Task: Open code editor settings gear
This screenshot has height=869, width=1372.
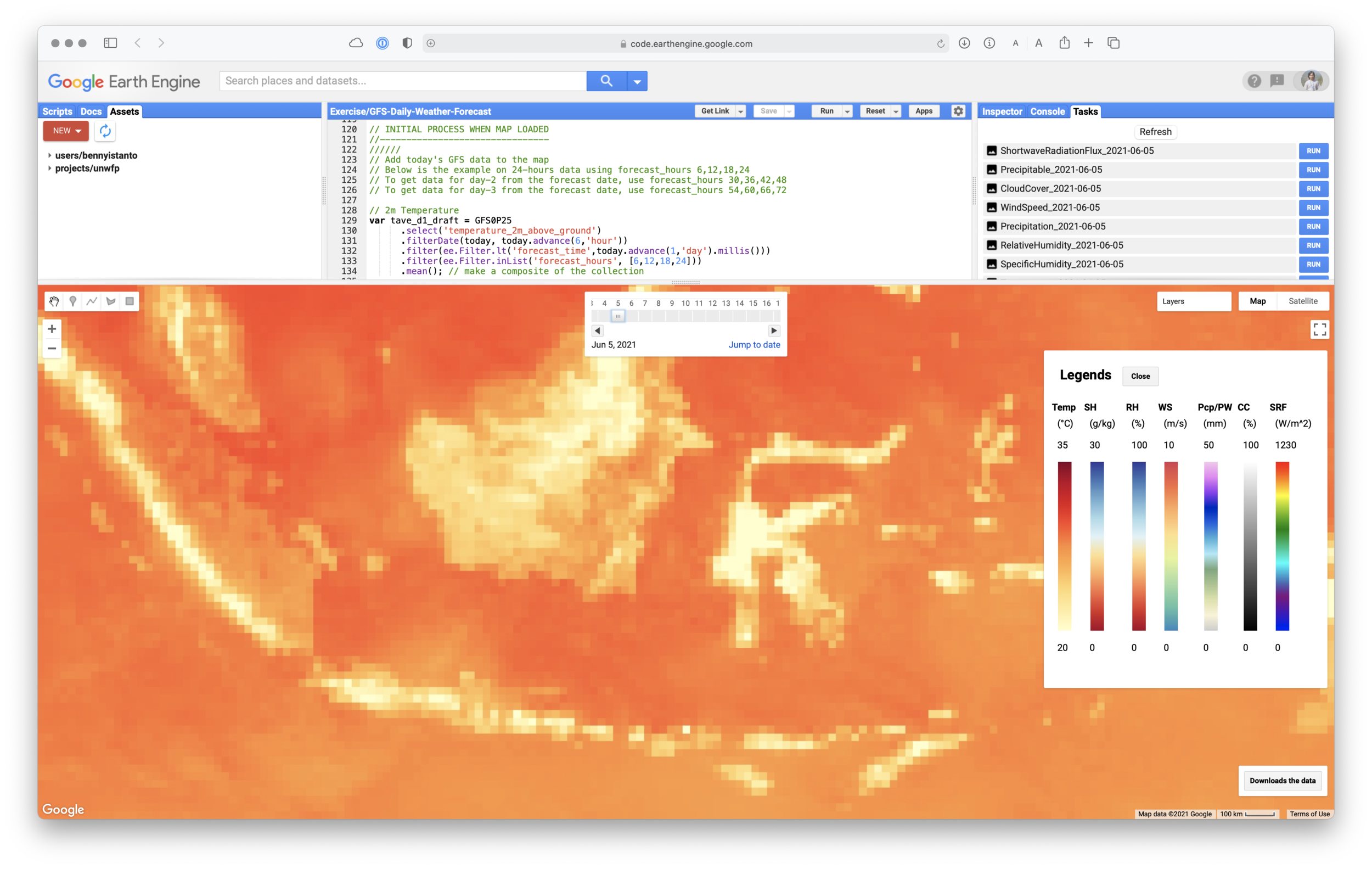Action: coord(958,111)
